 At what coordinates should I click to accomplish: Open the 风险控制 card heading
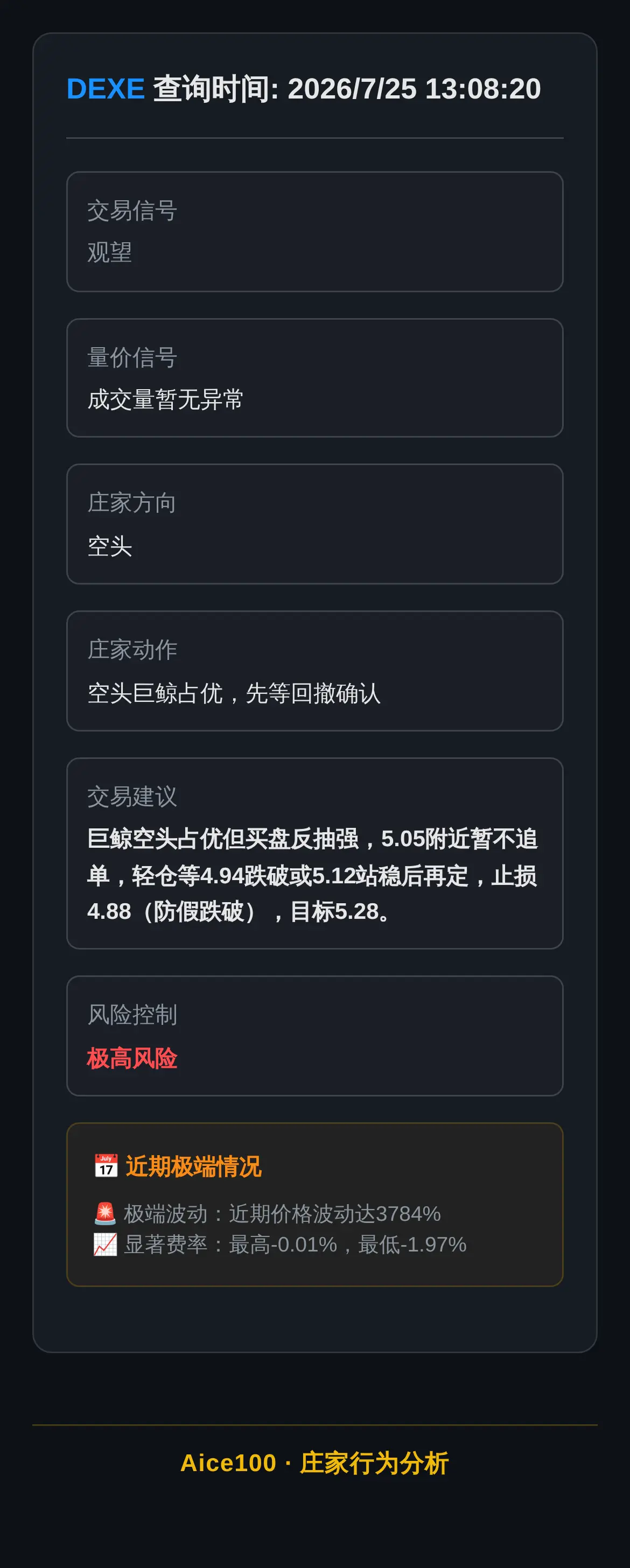click(132, 1015)
